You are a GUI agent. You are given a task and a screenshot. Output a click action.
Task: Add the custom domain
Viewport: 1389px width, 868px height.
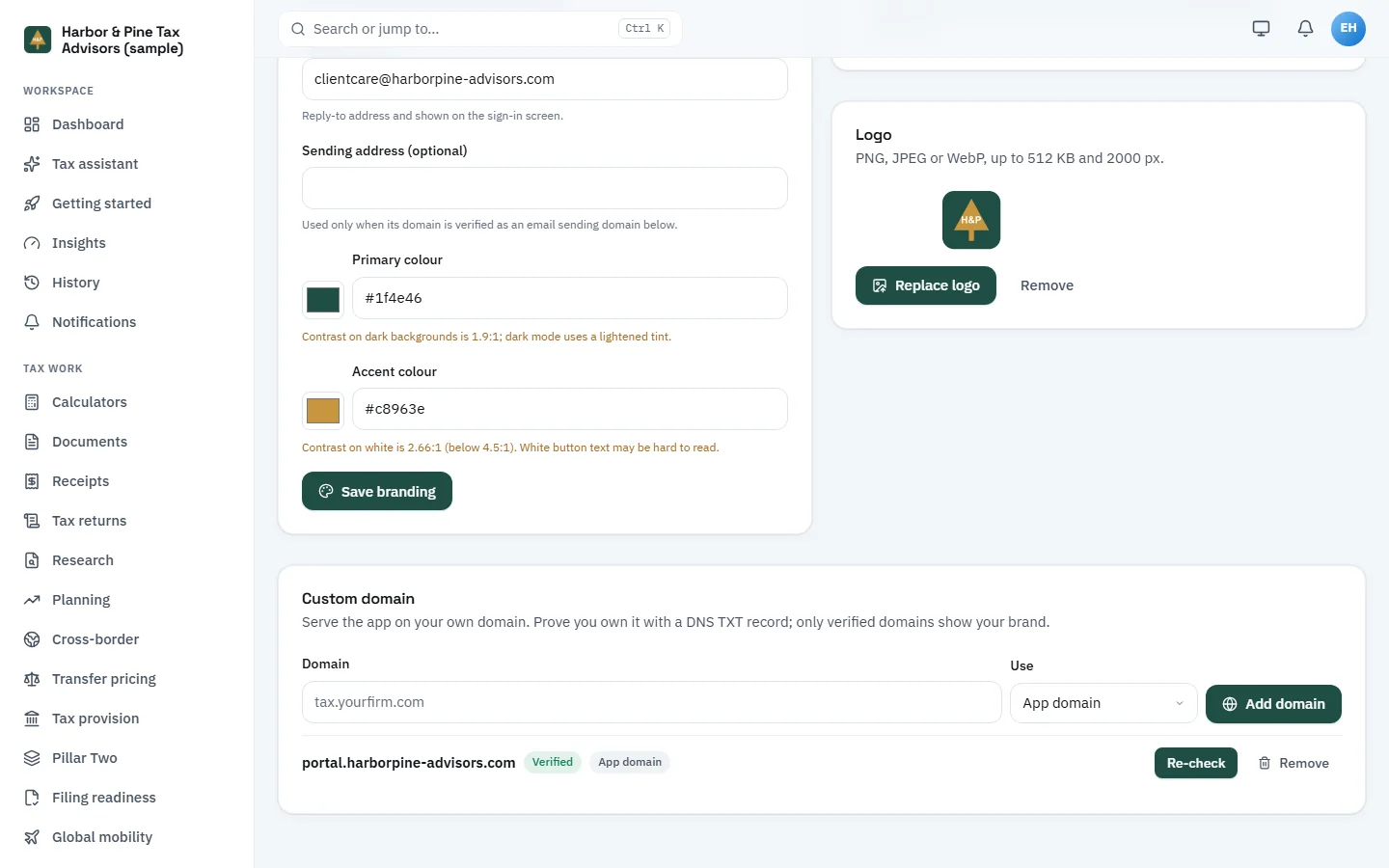click(1273, 704)
